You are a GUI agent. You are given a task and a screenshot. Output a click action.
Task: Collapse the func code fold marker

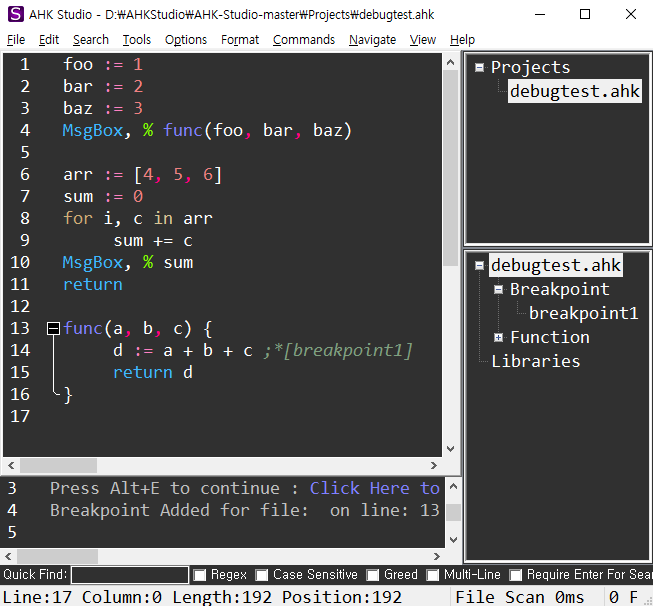[52, 328]
